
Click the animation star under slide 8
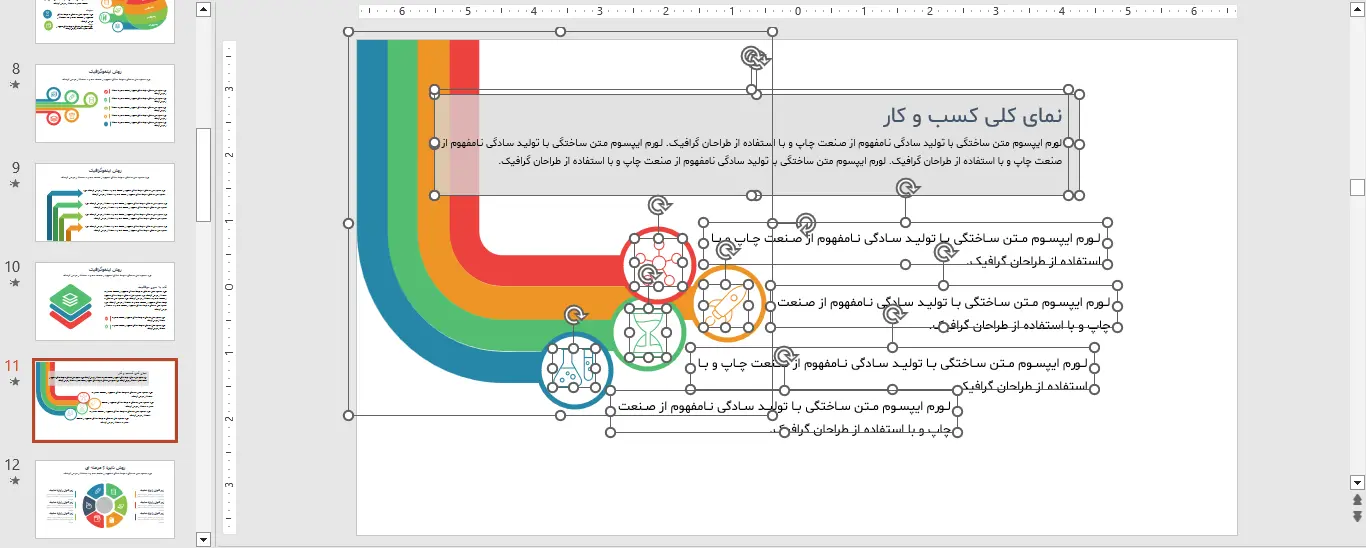[x=14, y=85]
